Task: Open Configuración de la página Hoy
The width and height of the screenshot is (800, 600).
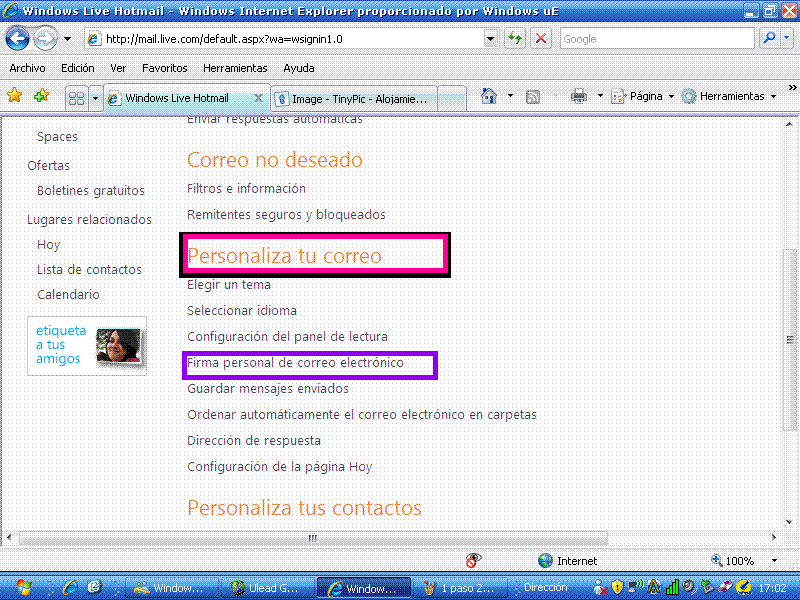Action: click(x=280, y=467)
